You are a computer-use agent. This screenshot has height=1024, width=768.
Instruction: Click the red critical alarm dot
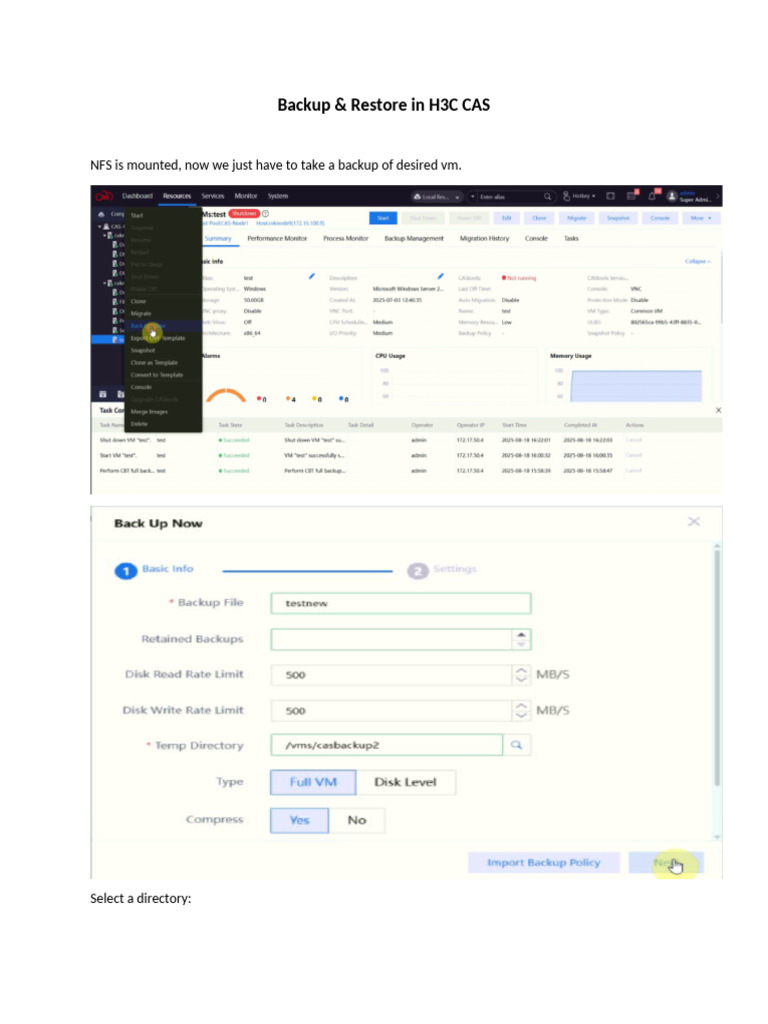(259, 398)
